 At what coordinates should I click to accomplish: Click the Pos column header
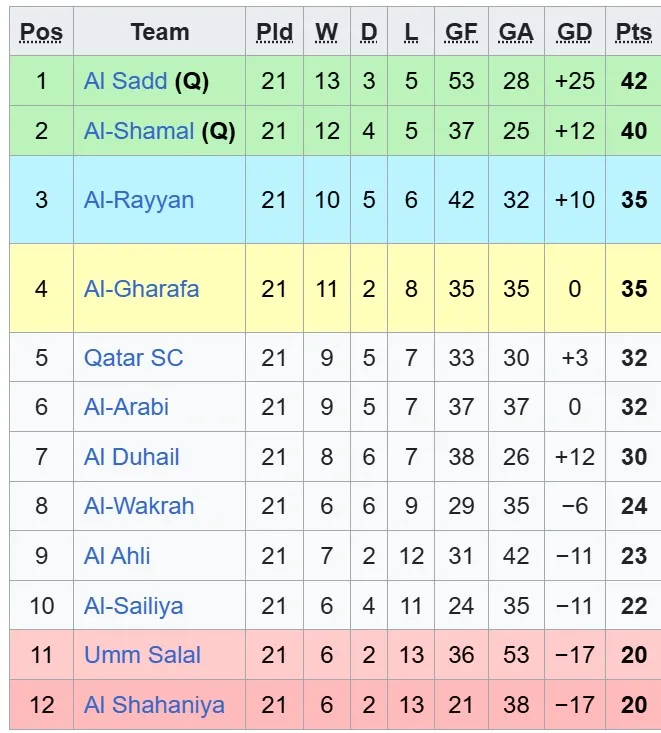tap(41, 32)
